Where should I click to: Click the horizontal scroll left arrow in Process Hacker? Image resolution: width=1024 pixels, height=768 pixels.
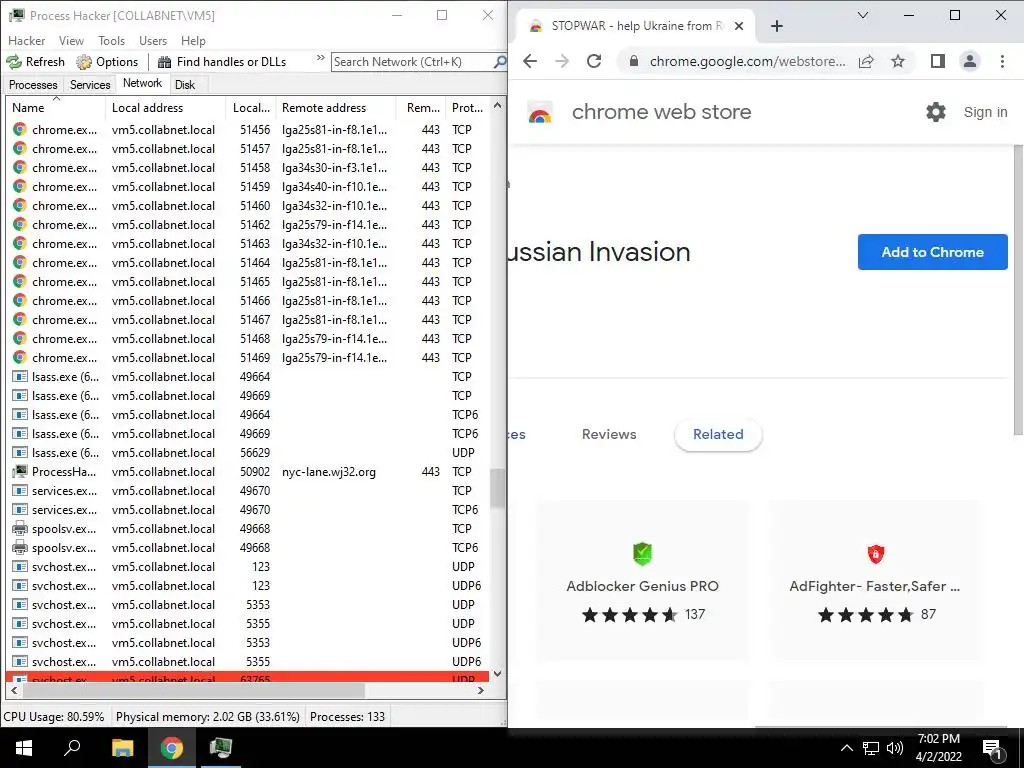tap(14, 690)
